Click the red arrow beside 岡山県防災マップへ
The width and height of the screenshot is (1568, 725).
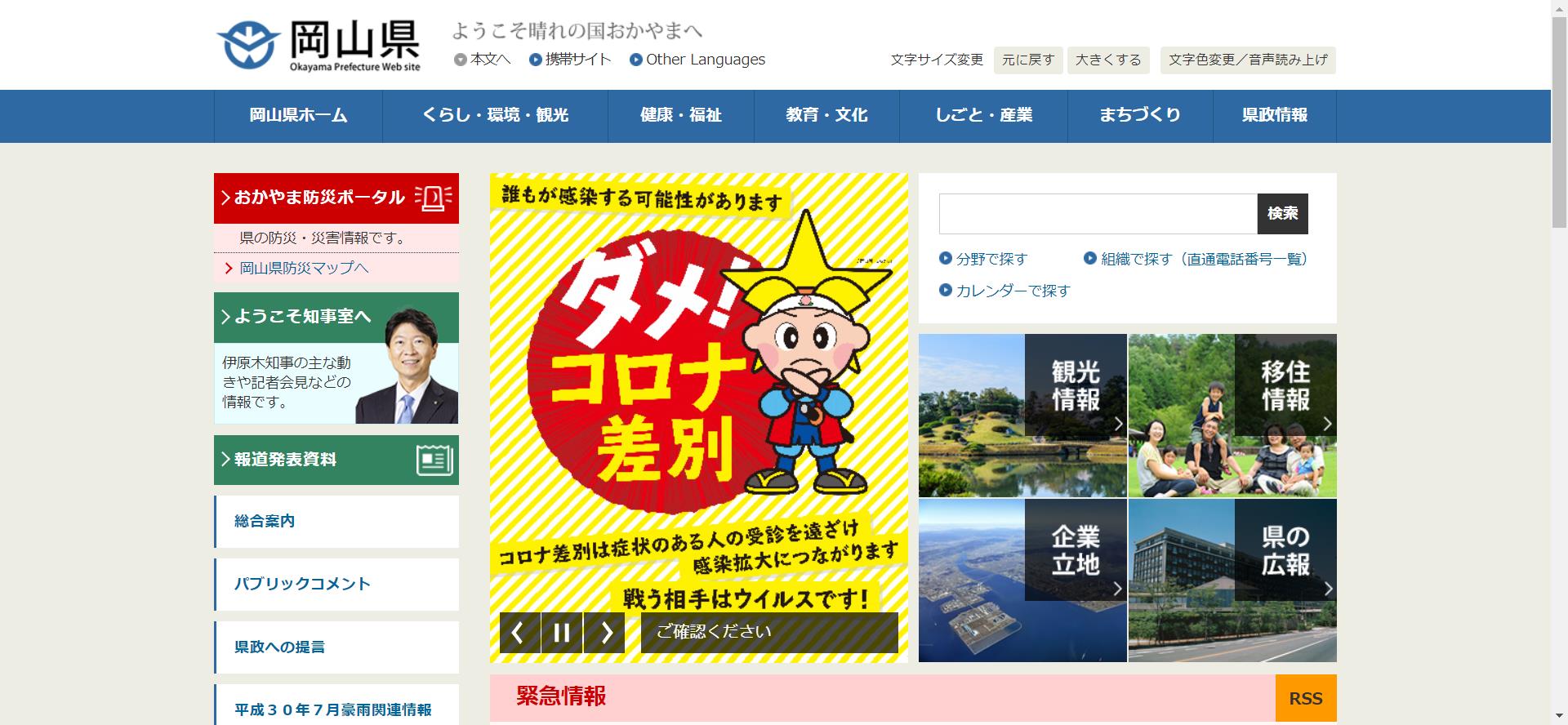click(x=229, y=268)
